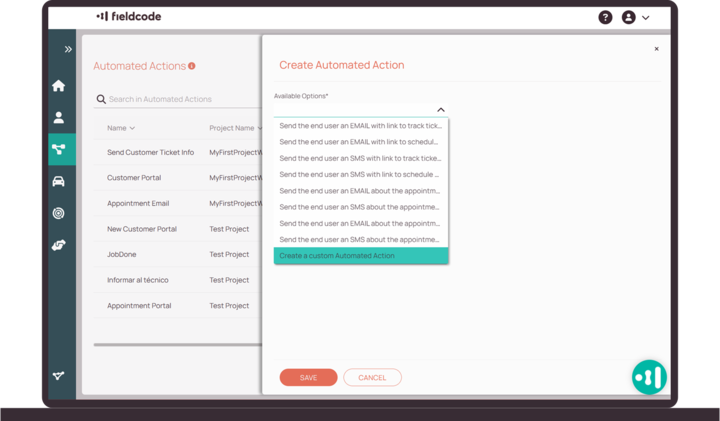Image resolution: width=720 pixels, height=421 pixels.
Task: Click the handshake icon in sidebar
Action: [x=59, y=245]
